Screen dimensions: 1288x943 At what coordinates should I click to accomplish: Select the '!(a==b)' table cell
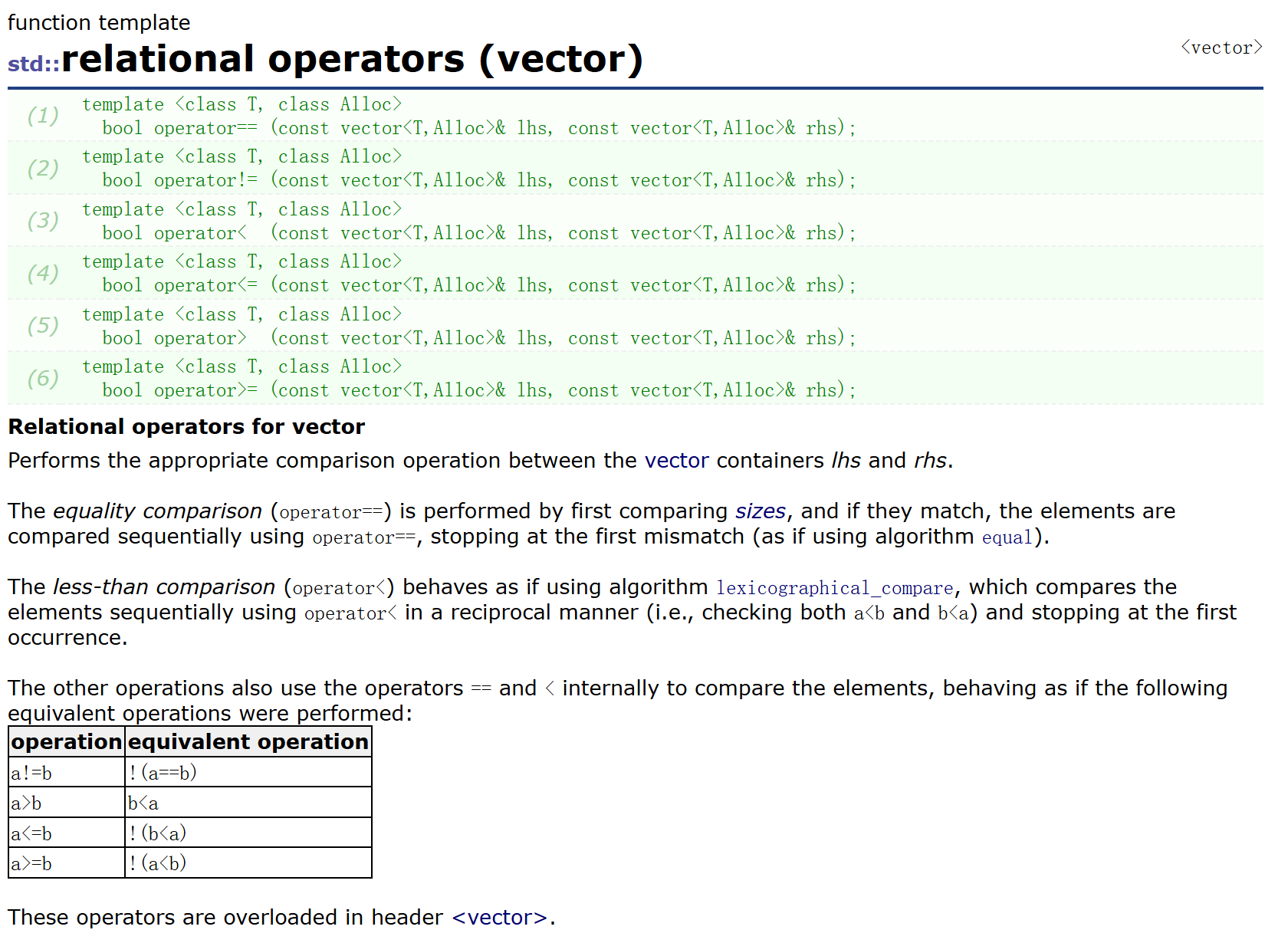[248, 773]
